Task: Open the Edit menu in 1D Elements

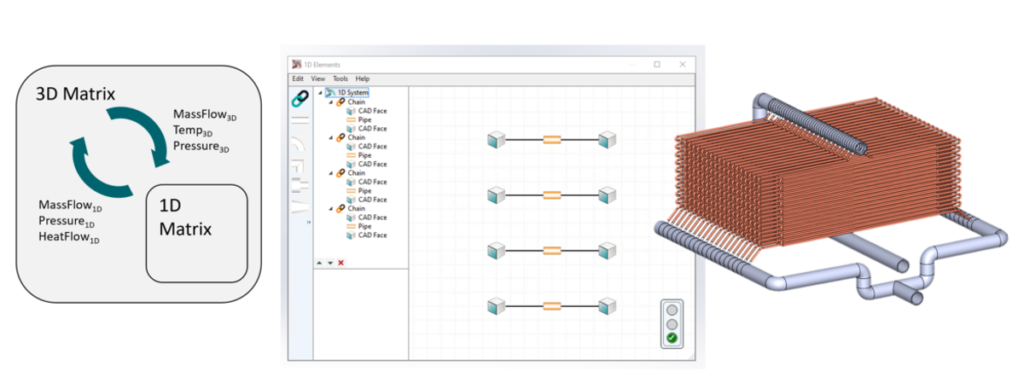Action: tap(298, 78)
